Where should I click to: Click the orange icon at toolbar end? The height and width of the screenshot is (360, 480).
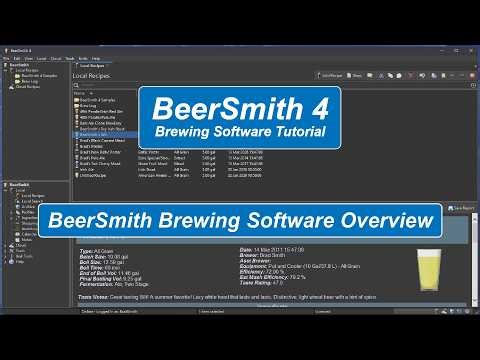point(472,76)
